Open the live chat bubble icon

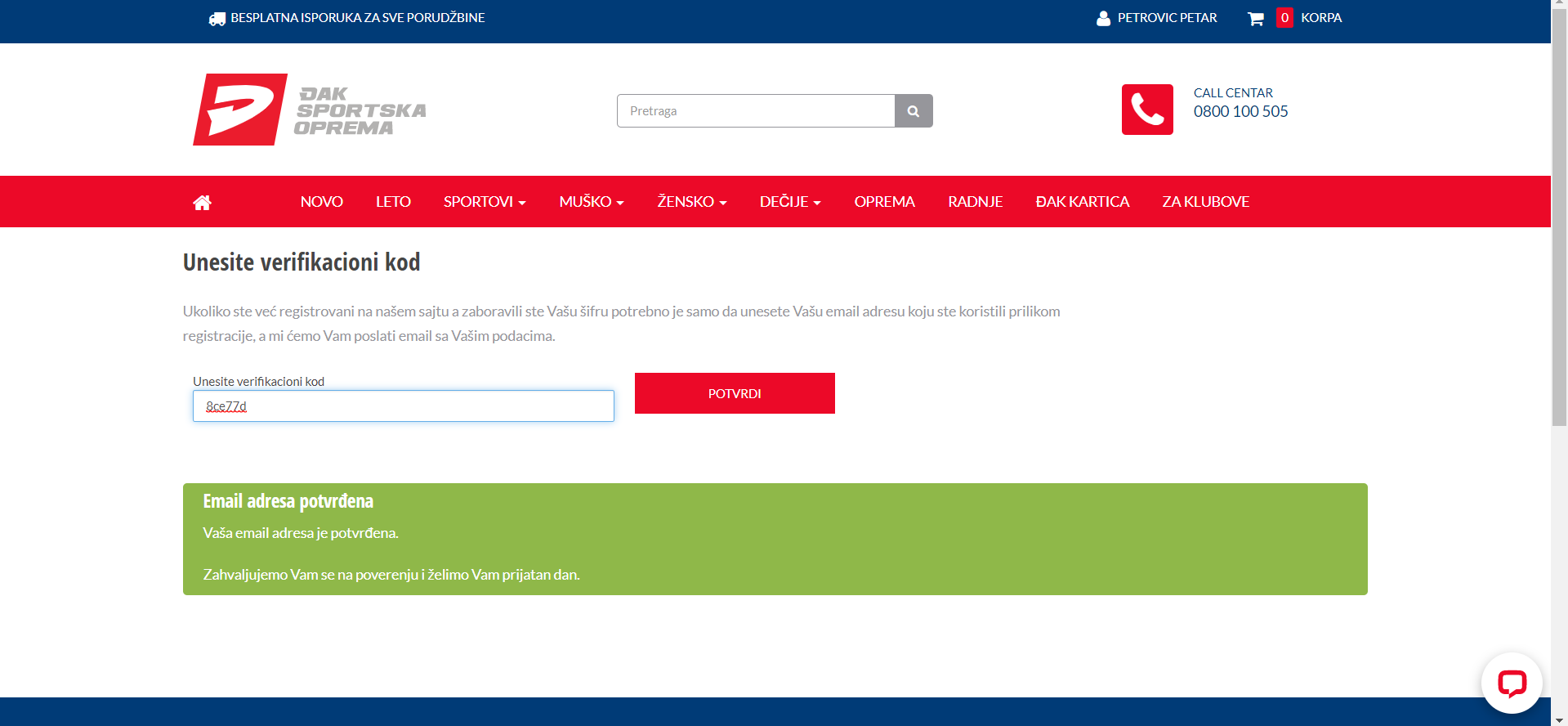coord(1511,683)
